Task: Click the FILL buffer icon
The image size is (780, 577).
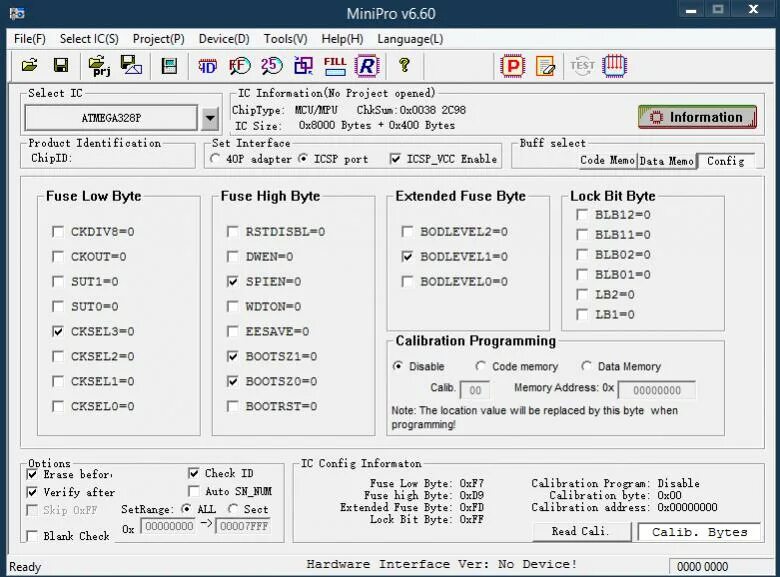Action: 335,66
